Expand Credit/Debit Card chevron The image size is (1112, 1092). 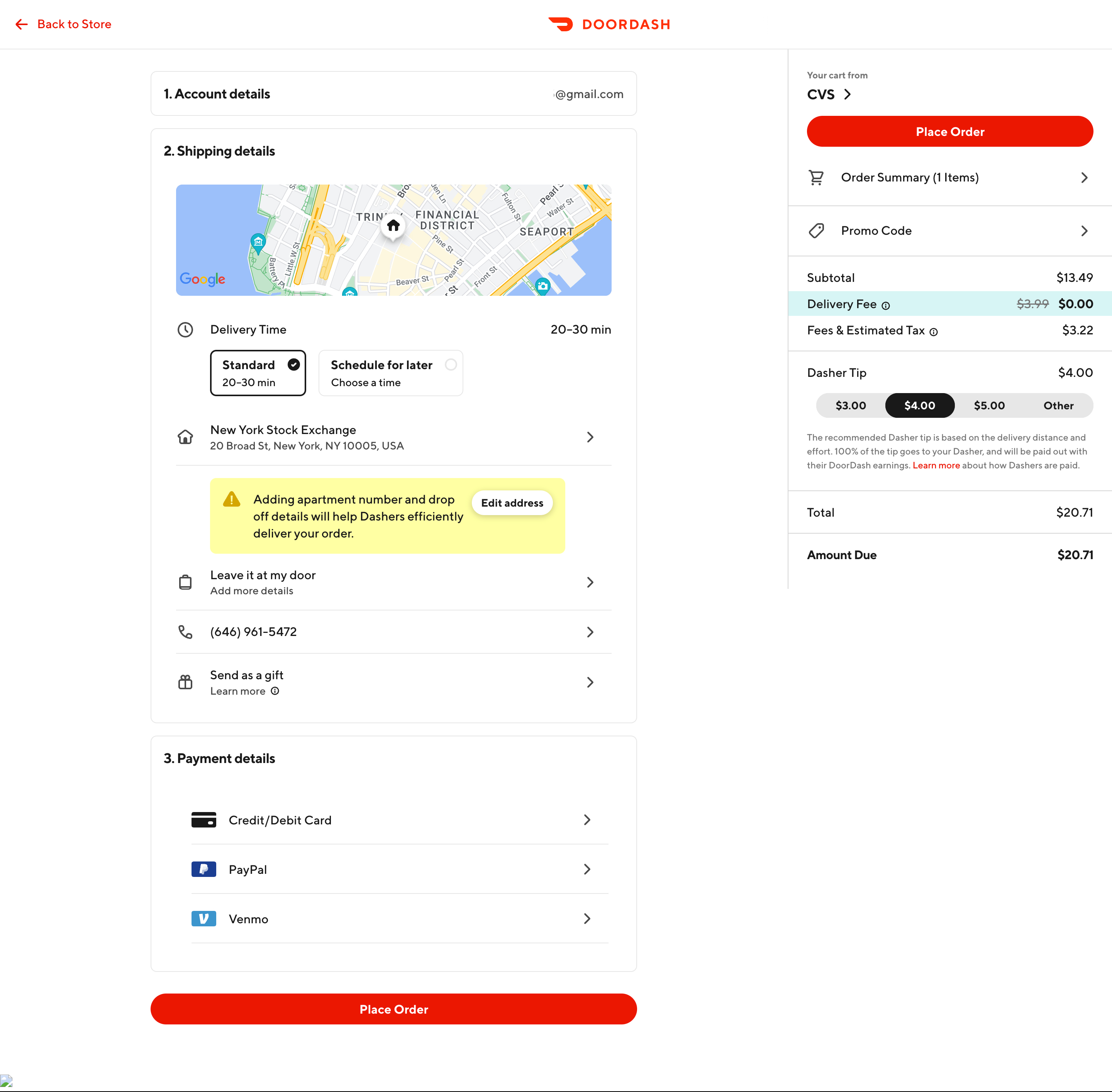click(x=587, y=819)
